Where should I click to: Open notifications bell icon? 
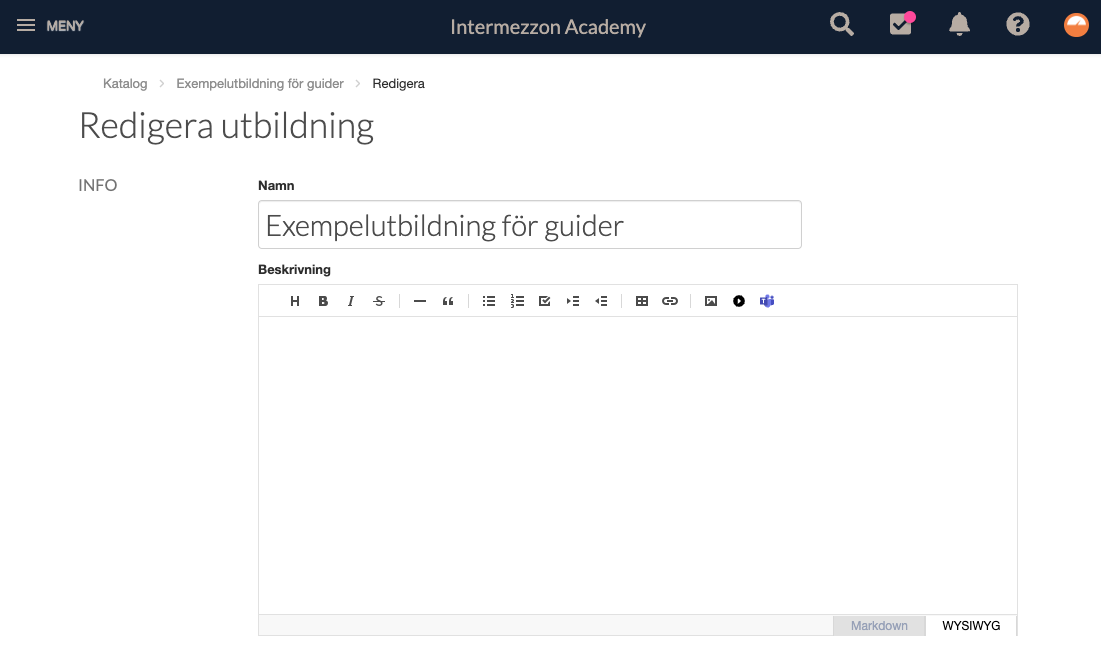click(x=959, y=25)
